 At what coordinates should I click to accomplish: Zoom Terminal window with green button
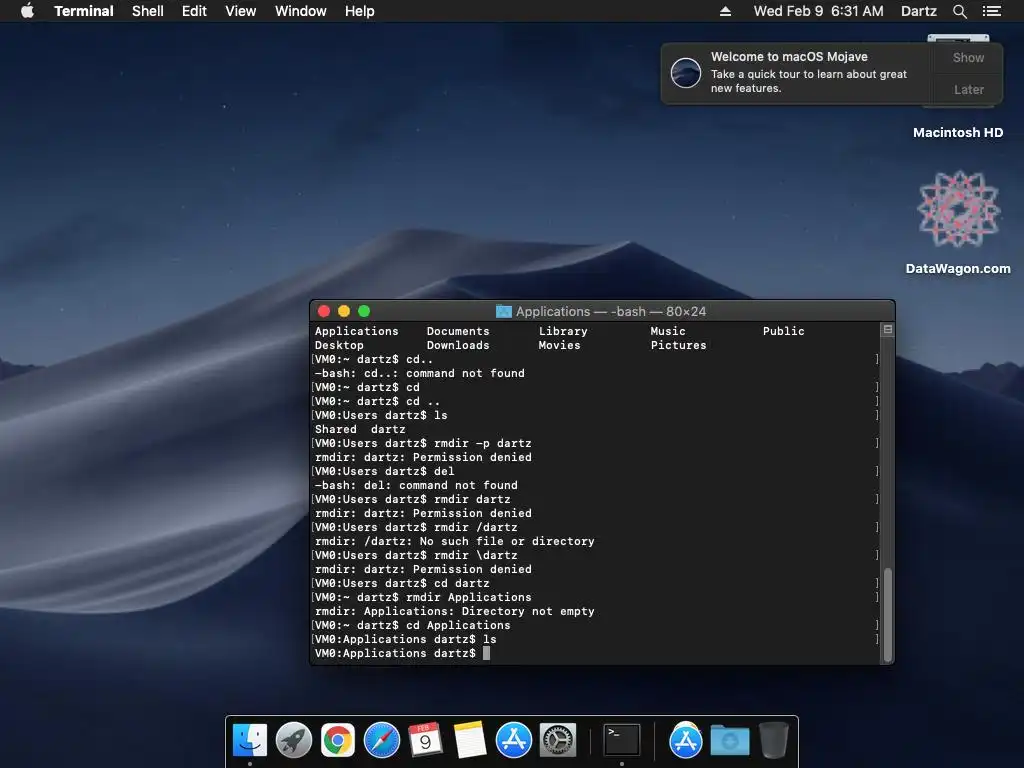coord(364,311)
